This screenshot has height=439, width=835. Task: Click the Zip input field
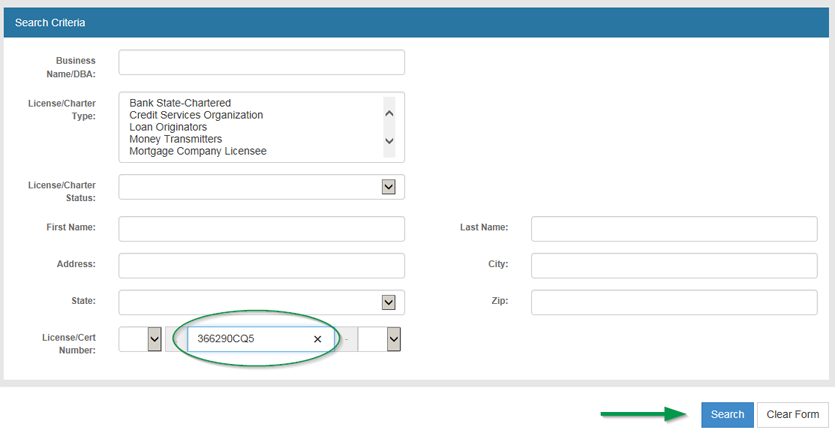coord(674,302)
